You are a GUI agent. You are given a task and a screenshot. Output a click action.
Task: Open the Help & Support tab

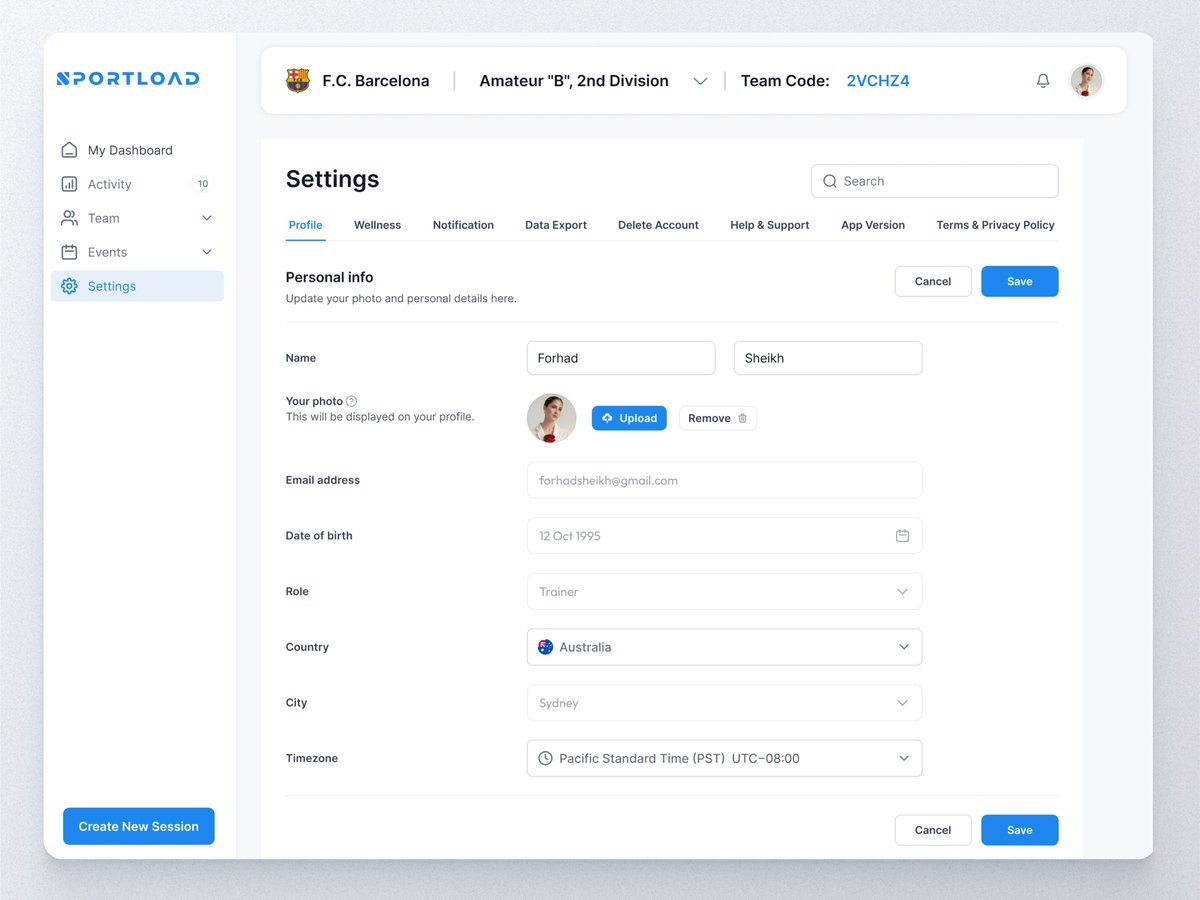(770, 225)
